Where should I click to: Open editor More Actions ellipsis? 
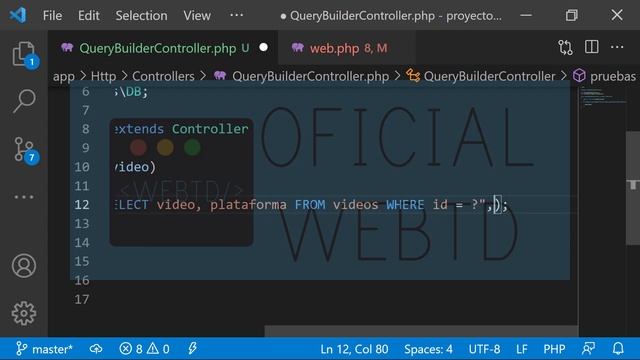[x=617, y=47]
